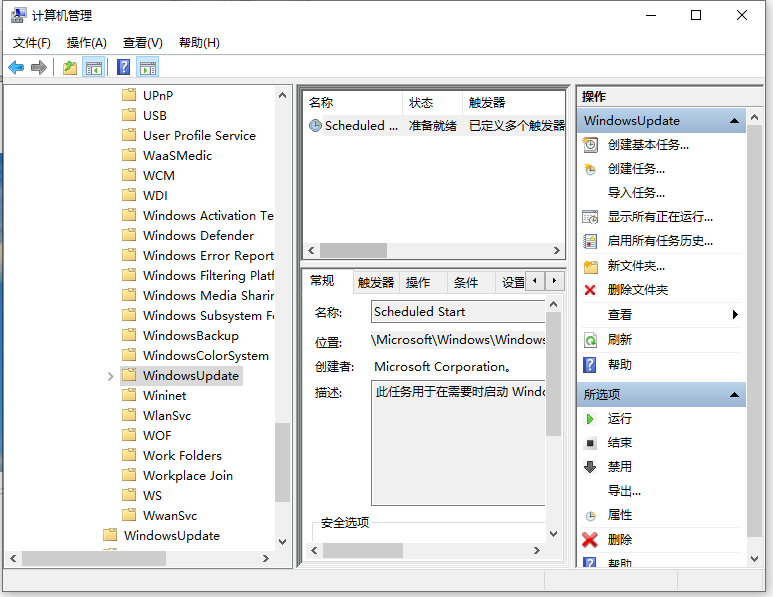Open the 帮助(H) menu
The image size is (773, 597).
tap(199, 43)
